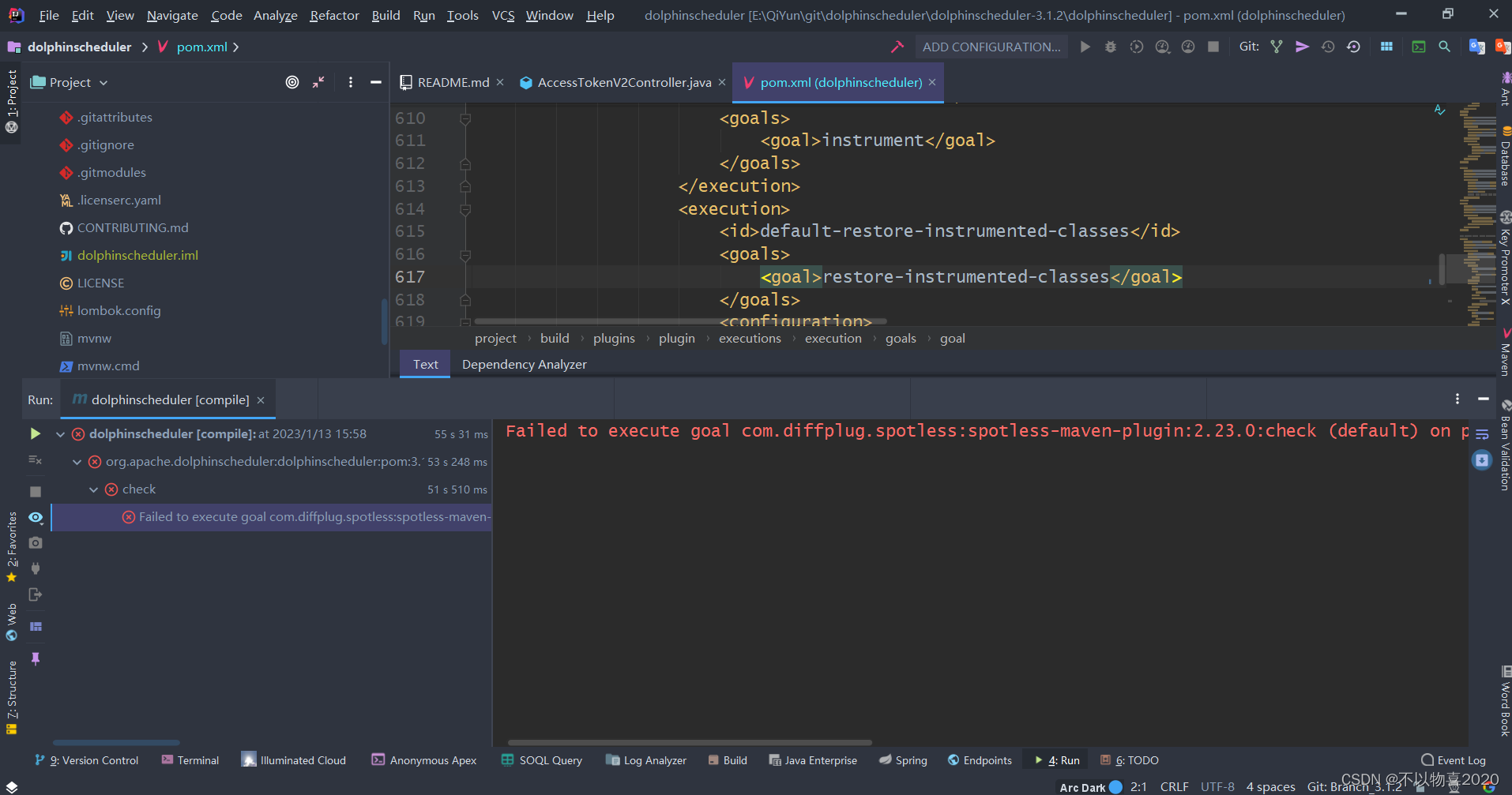Toggle the eye show-passed filter icon
Image resolution: width=1512 pixels, height=795 pixels.
coord(36,517)
